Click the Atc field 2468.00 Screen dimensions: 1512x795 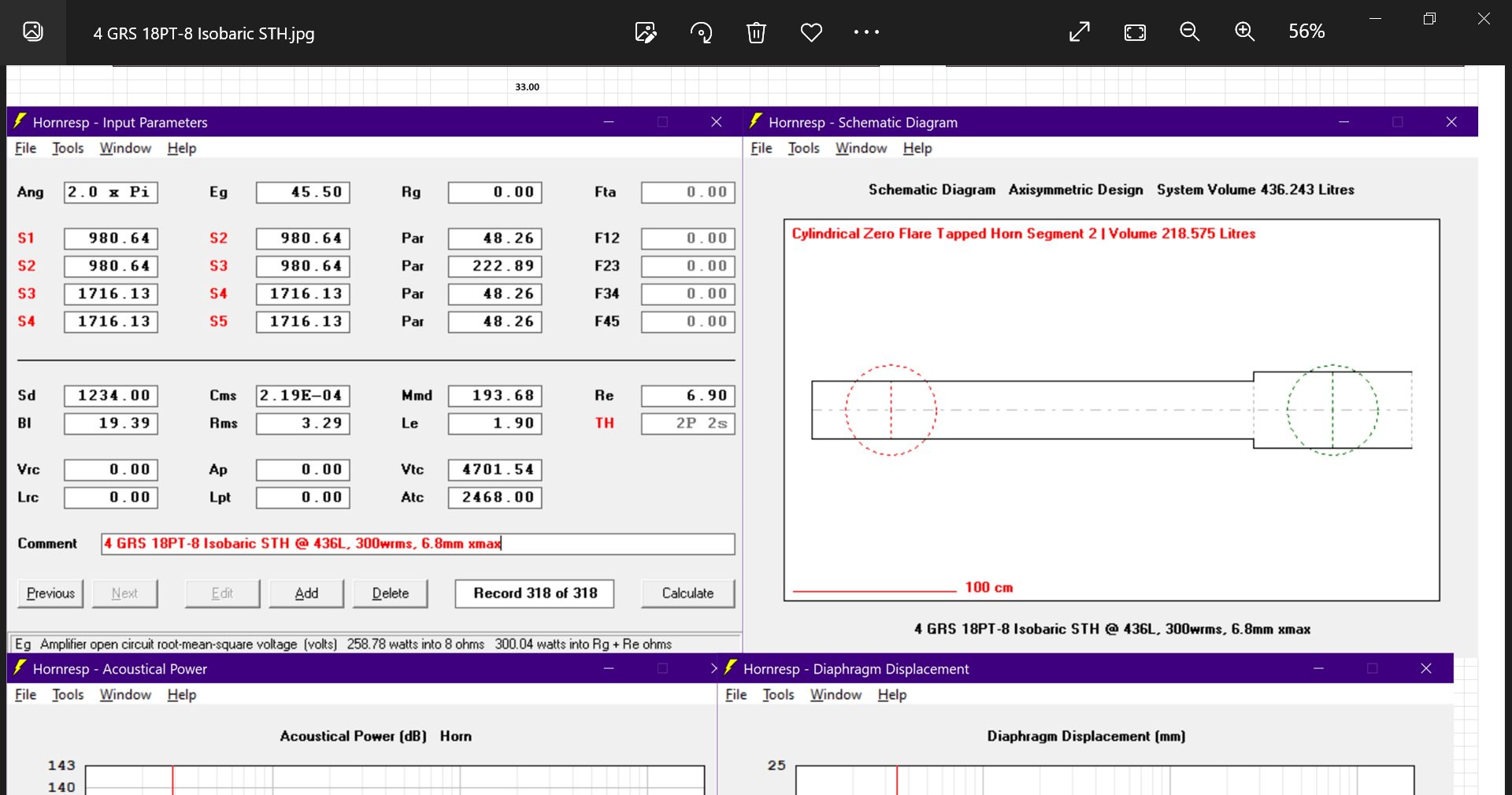click(495, 497)
